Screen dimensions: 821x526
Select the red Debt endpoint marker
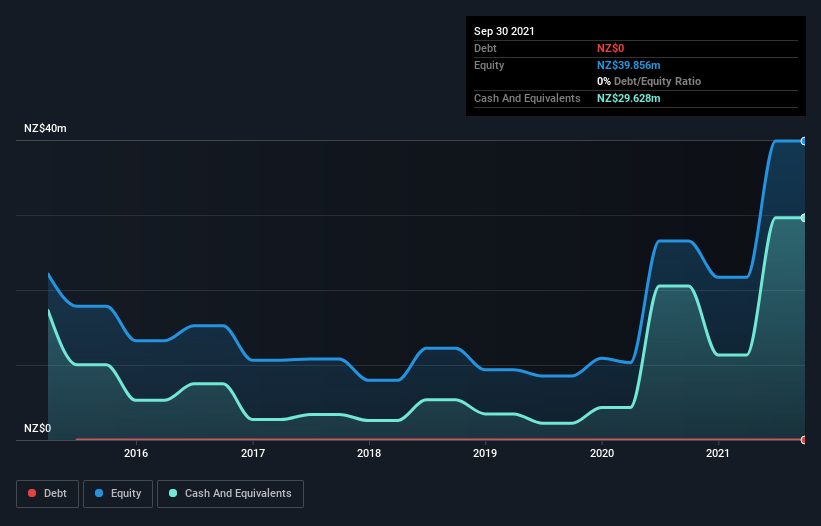pyautogui.click(x=804, y=440)
